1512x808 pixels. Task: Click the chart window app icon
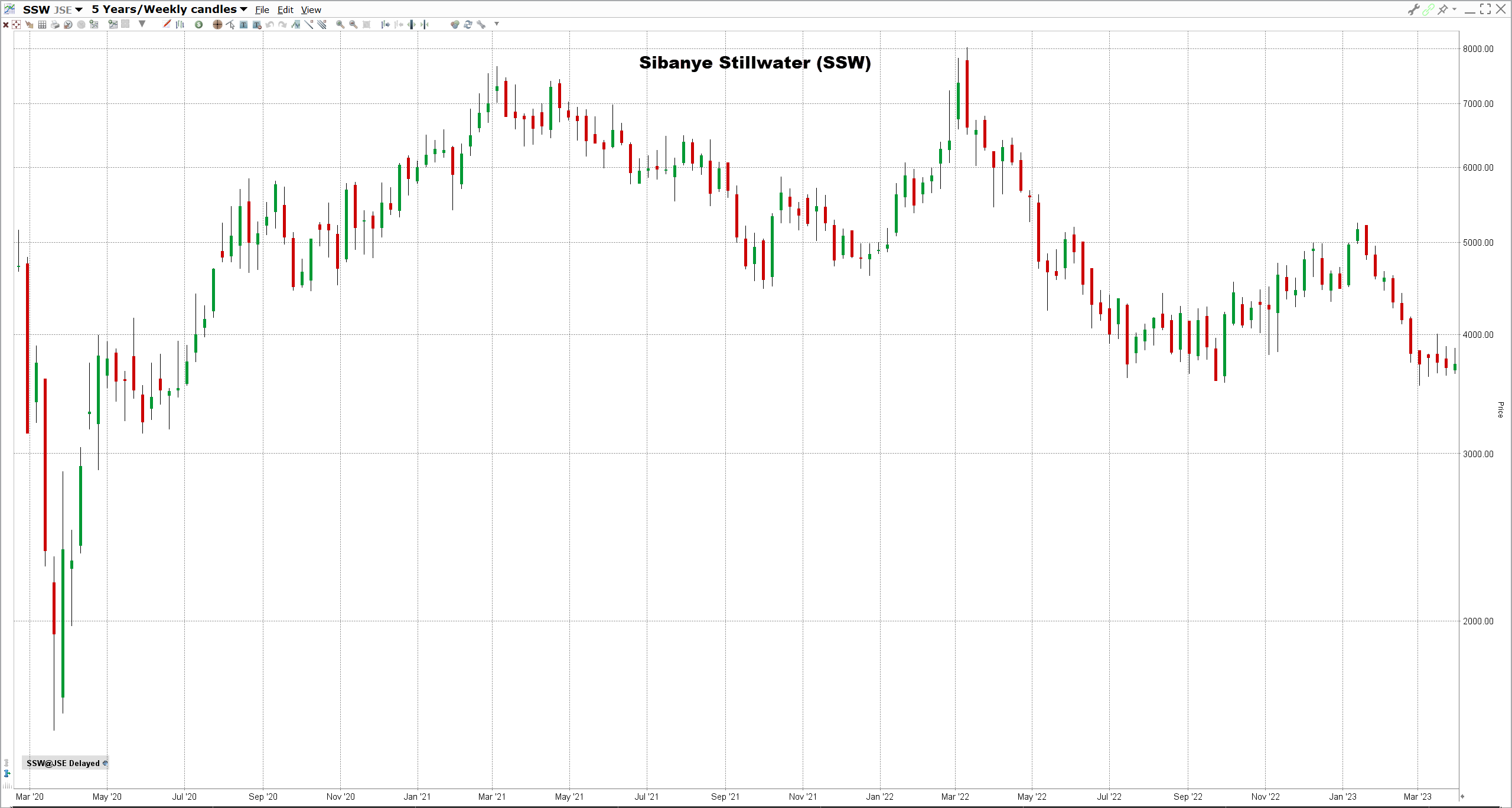(9, 9)
